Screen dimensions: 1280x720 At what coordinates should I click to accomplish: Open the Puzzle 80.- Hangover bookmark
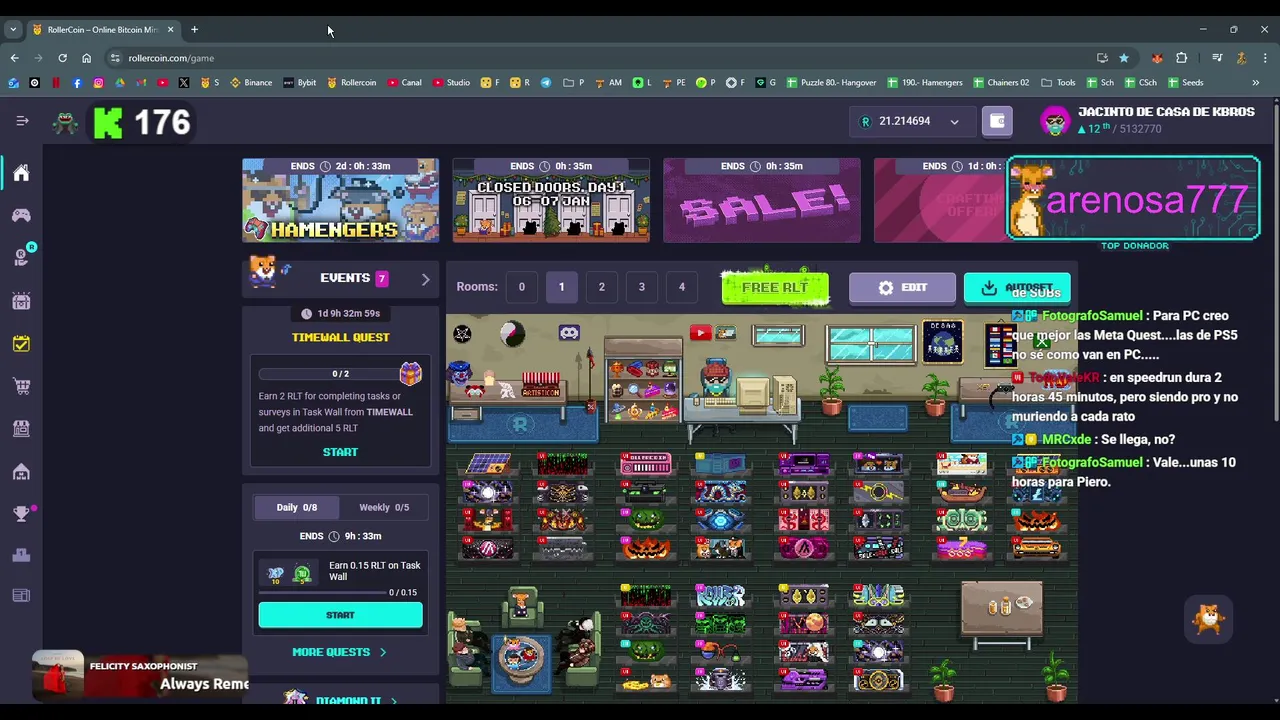point(831,83)
